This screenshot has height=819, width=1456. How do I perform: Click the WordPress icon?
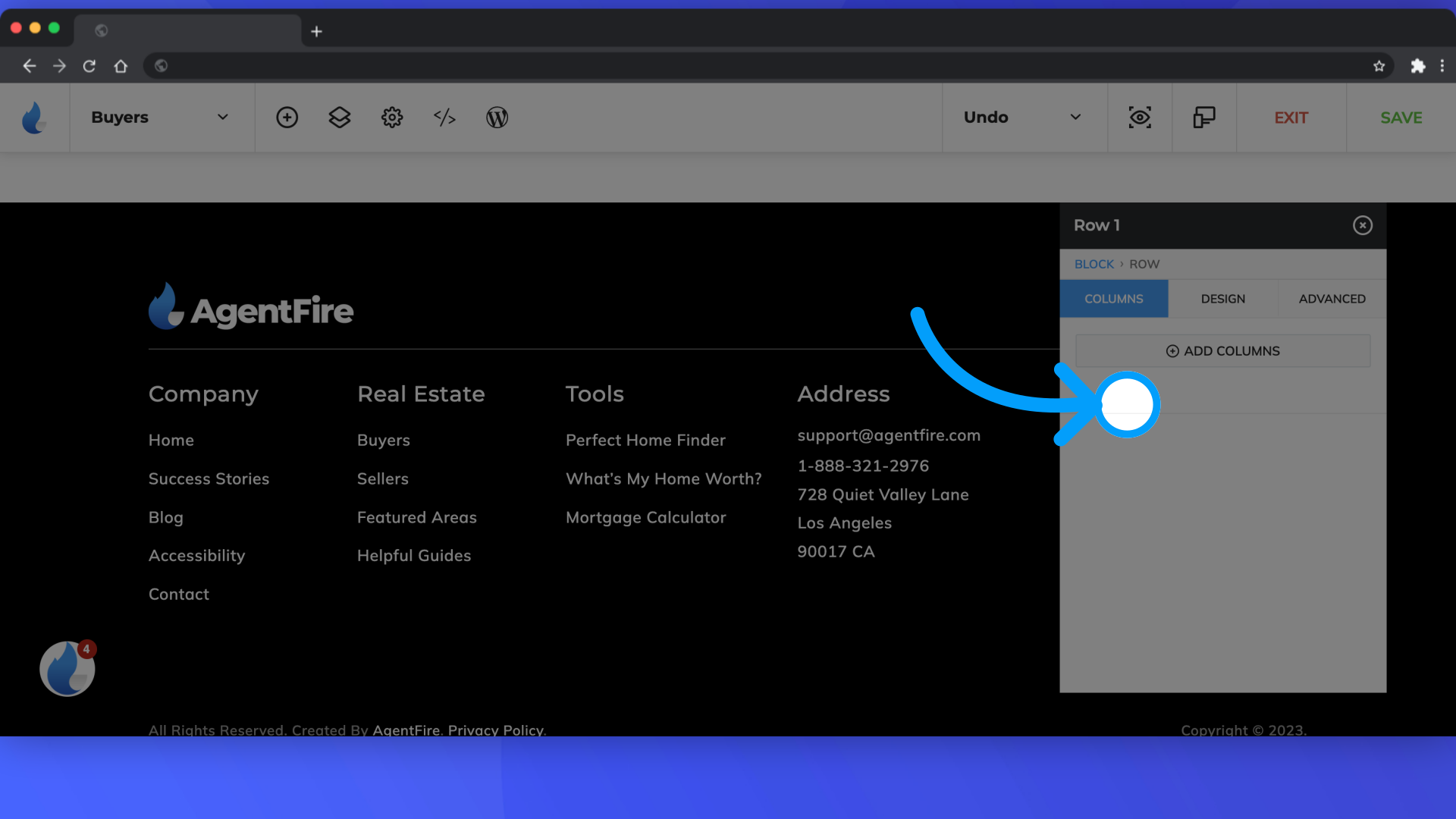click(498, 117)
